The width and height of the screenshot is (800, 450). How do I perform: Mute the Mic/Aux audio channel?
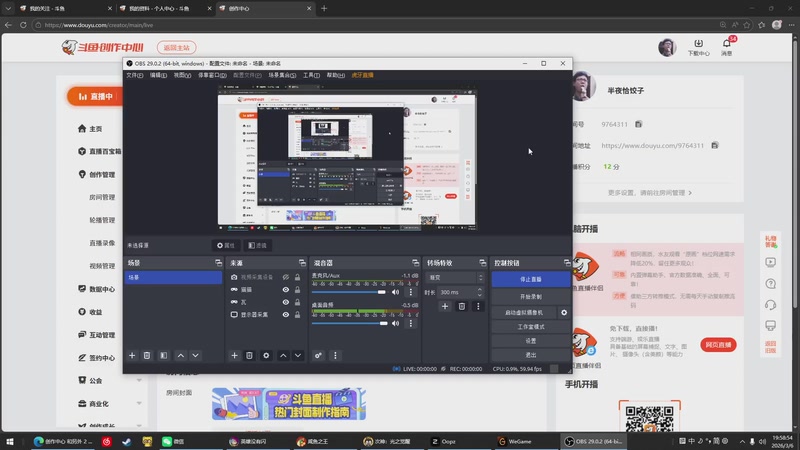pos(395,292)
